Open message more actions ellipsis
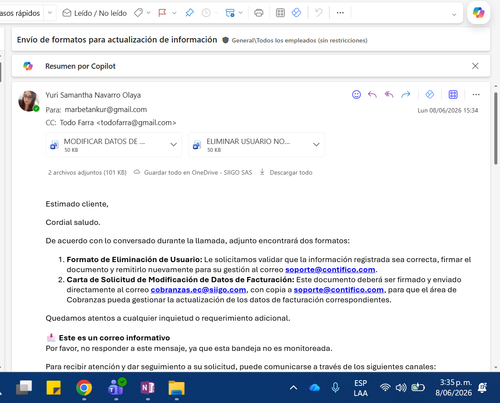This screenshot has width=500, height=403. click(476, 95)
